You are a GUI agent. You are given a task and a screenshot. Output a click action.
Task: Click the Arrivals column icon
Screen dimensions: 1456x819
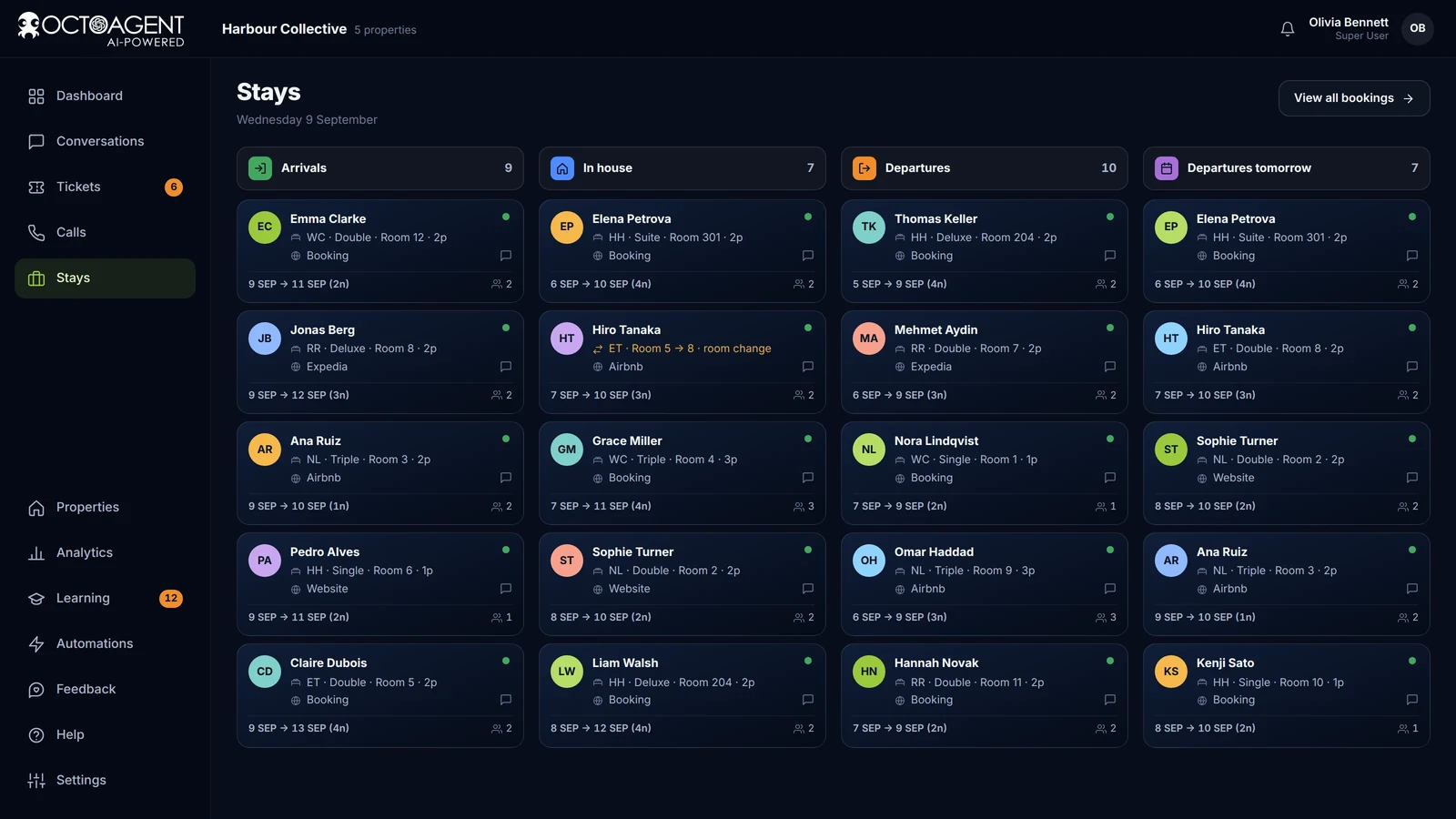pos(260,168)
